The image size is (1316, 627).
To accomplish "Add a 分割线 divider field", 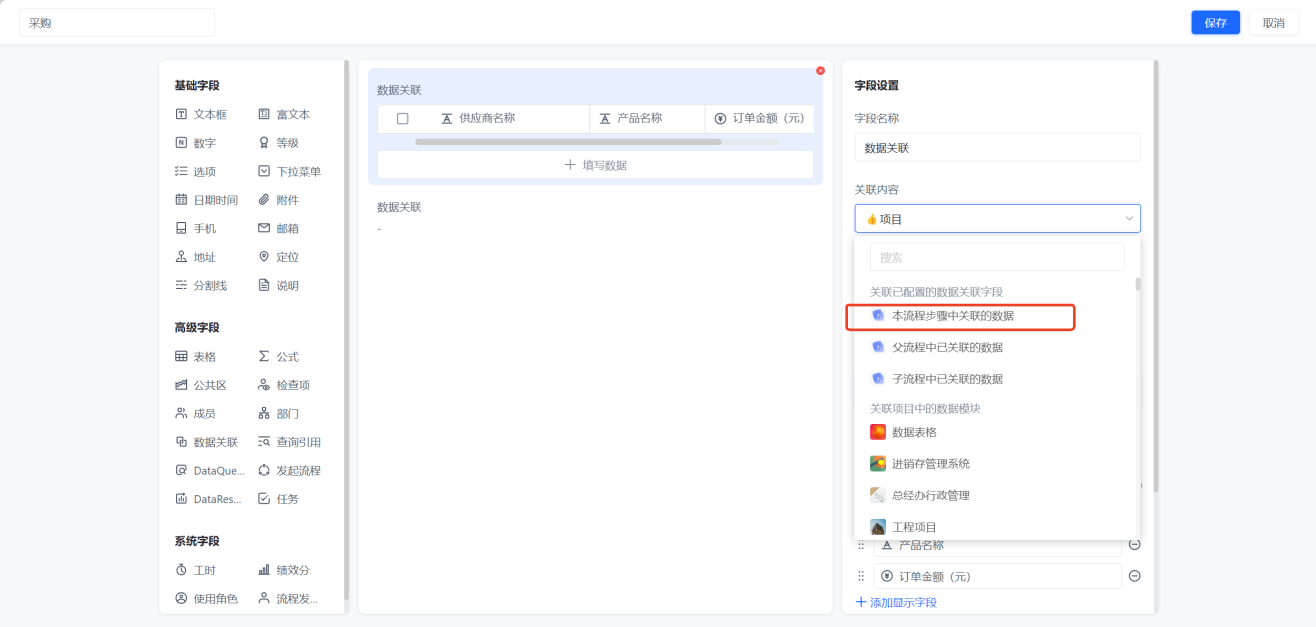I will [x=201, y=286].
